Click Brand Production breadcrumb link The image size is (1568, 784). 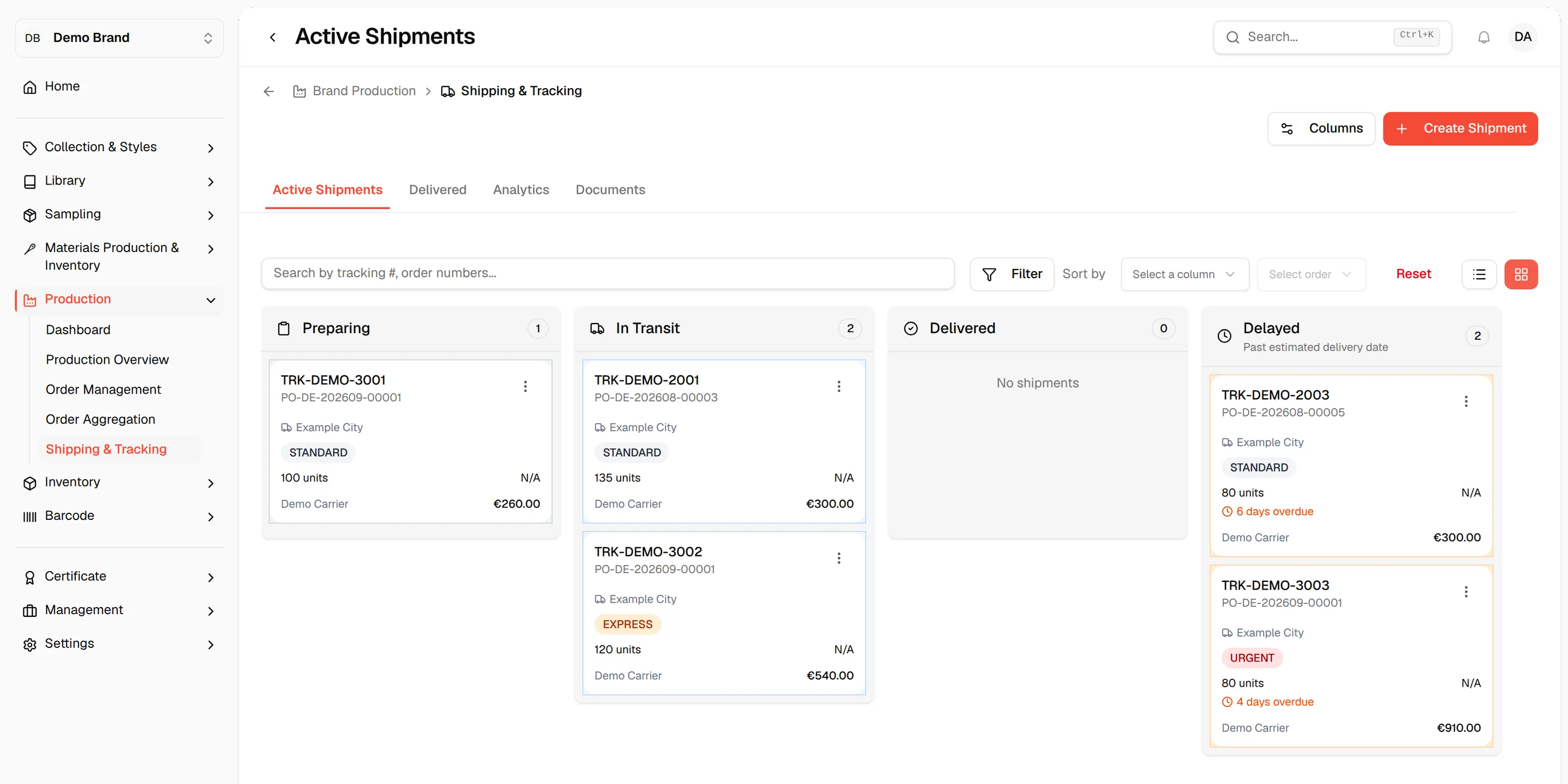pos(363,91)
